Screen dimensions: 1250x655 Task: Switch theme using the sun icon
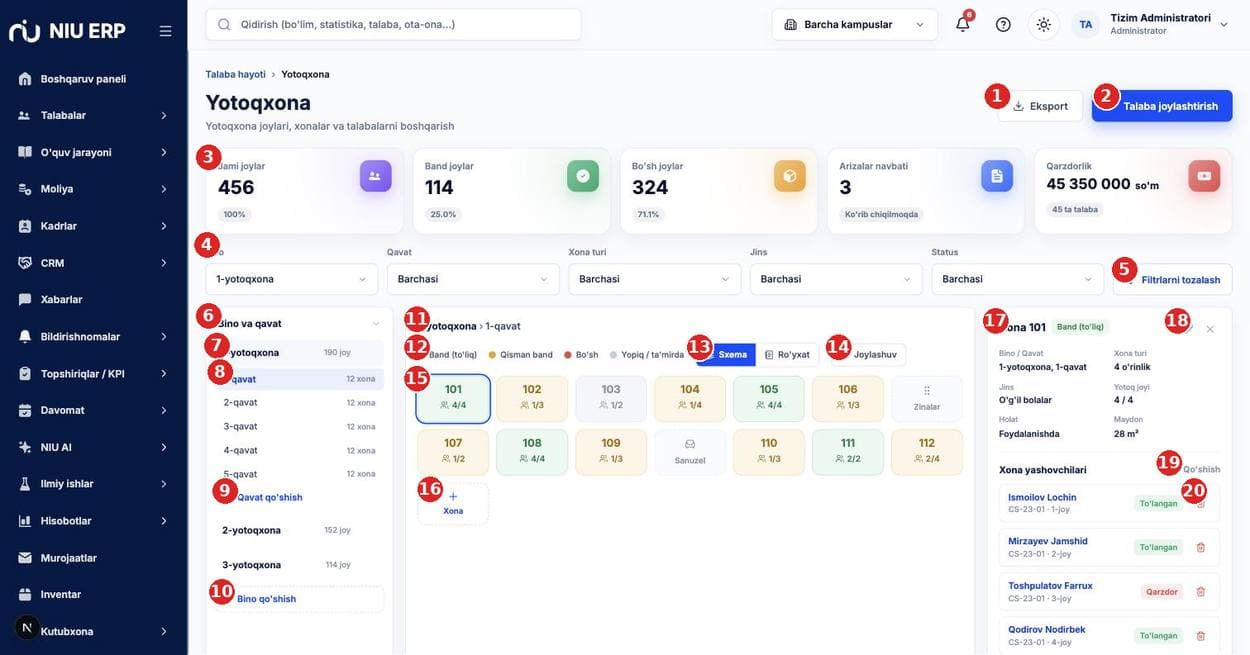[x=1044, y=25]
